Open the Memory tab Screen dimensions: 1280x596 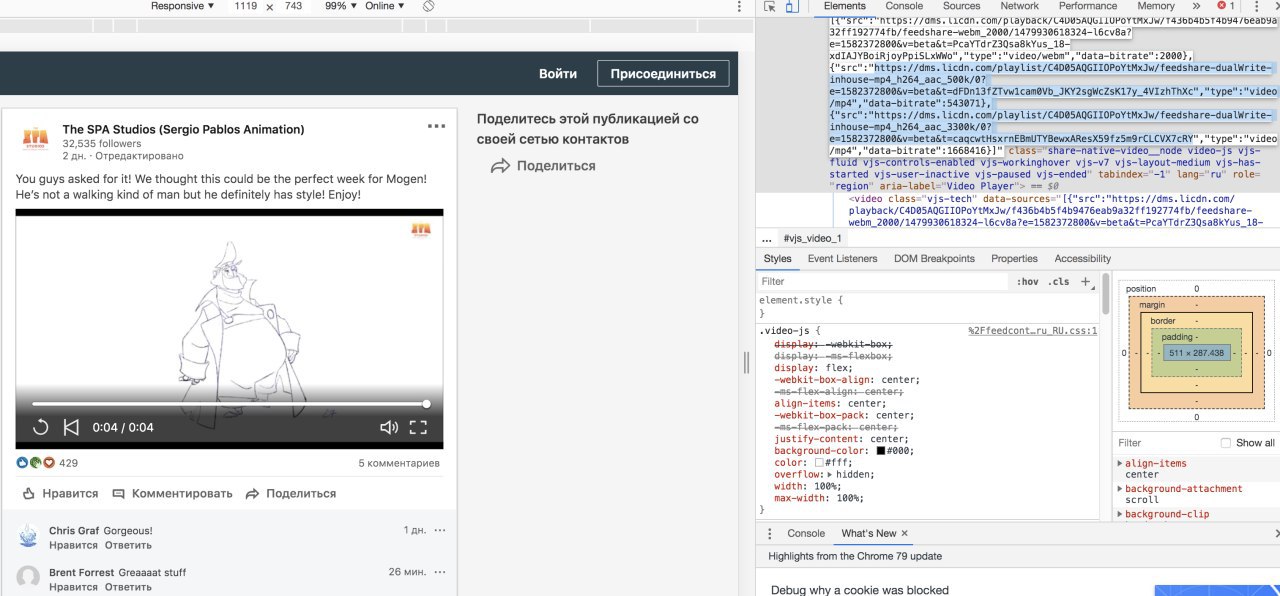[1155, 6]
